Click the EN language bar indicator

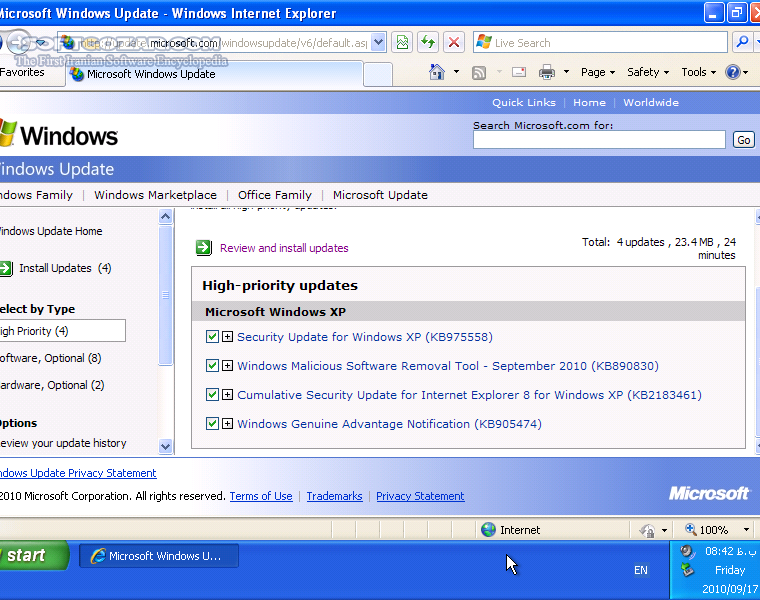641,570
